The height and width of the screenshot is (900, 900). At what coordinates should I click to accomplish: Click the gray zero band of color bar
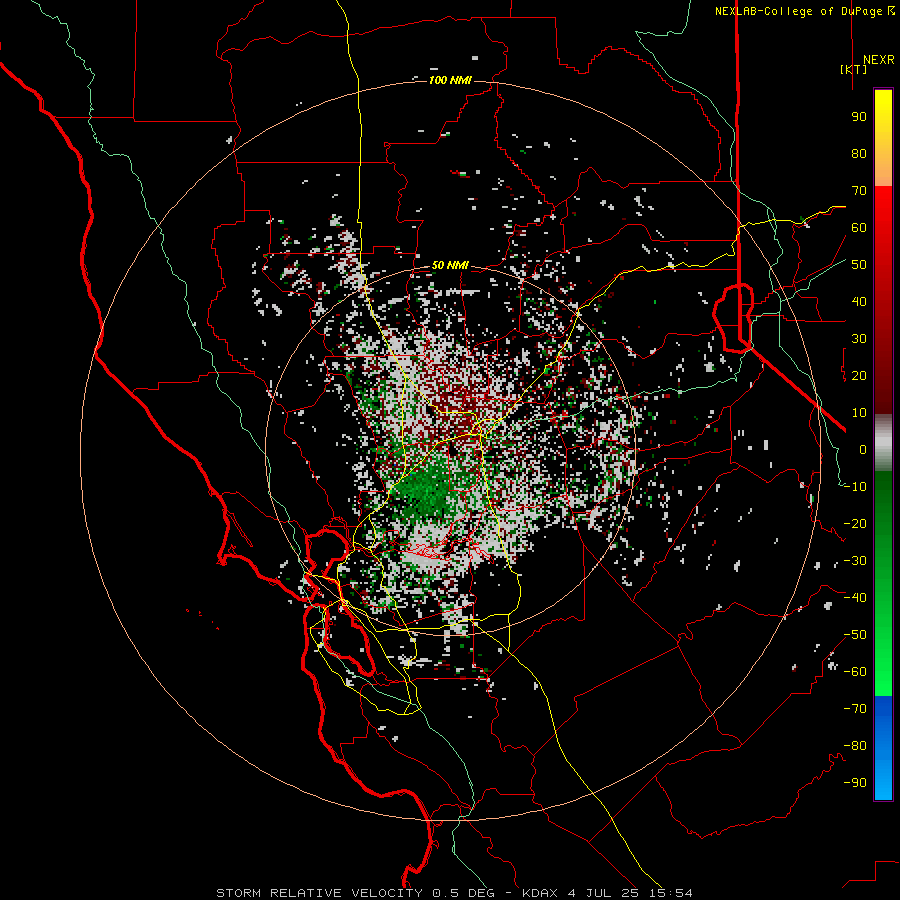[x=883, y=443]
